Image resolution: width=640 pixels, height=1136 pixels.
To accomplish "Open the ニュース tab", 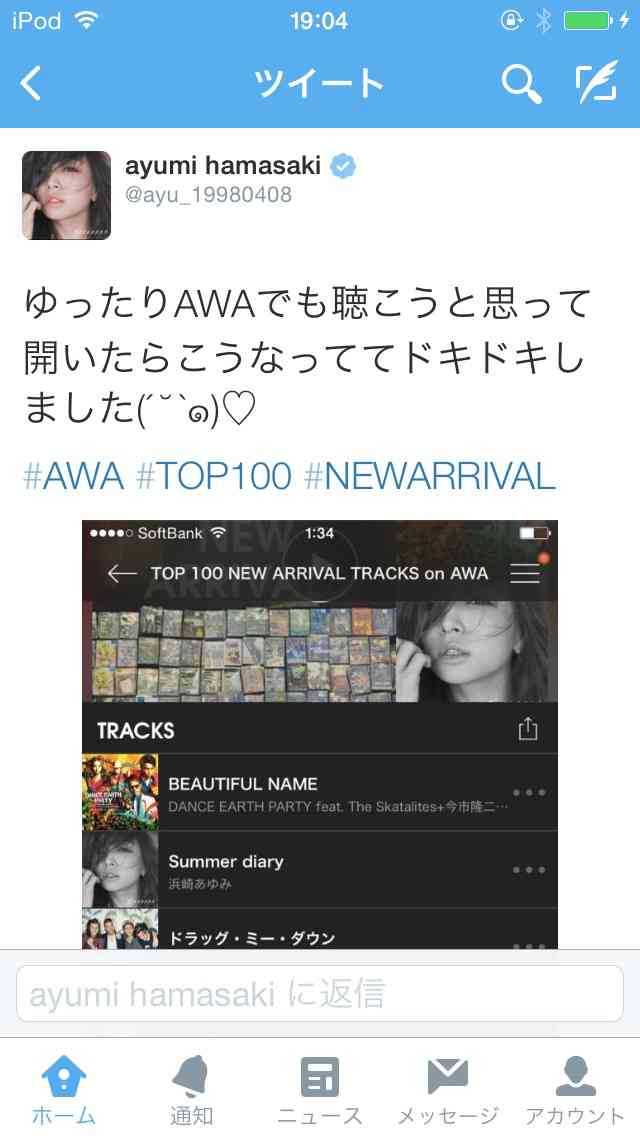I will click(x=320, y=1090).
